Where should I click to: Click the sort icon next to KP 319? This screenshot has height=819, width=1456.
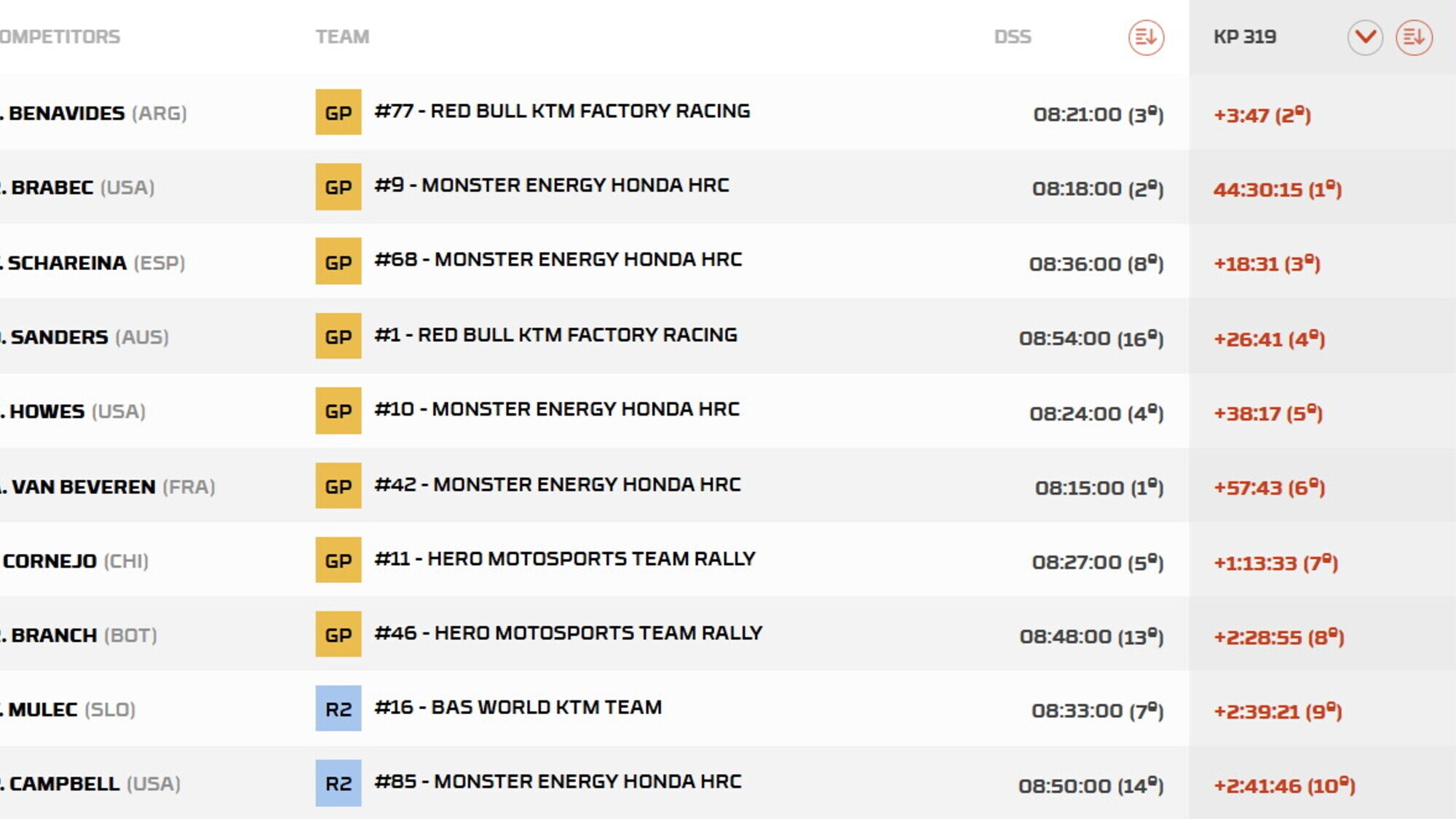(1414, 37)
